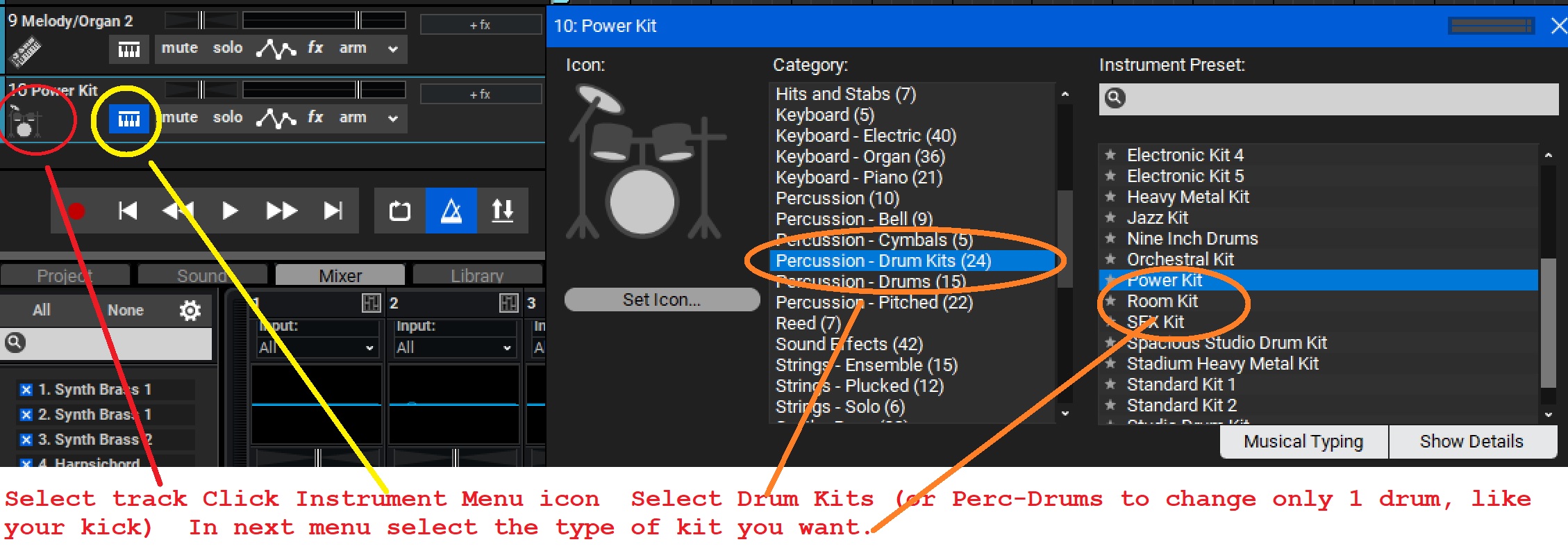Toggle the loop button in transport

pyautogui.click(x=400, y=211)
